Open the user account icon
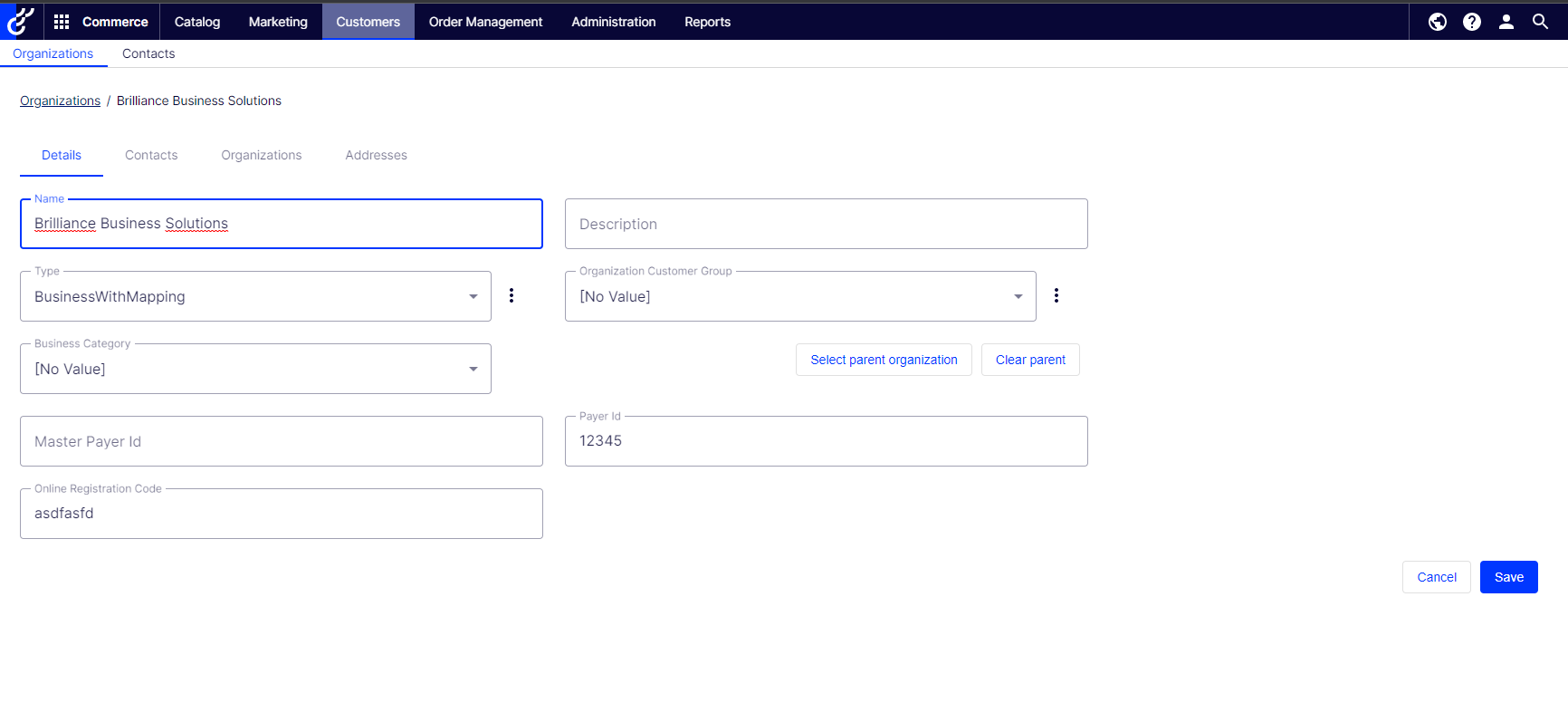Viewport: 1568px width, 722px height. tap(1506, 22)
